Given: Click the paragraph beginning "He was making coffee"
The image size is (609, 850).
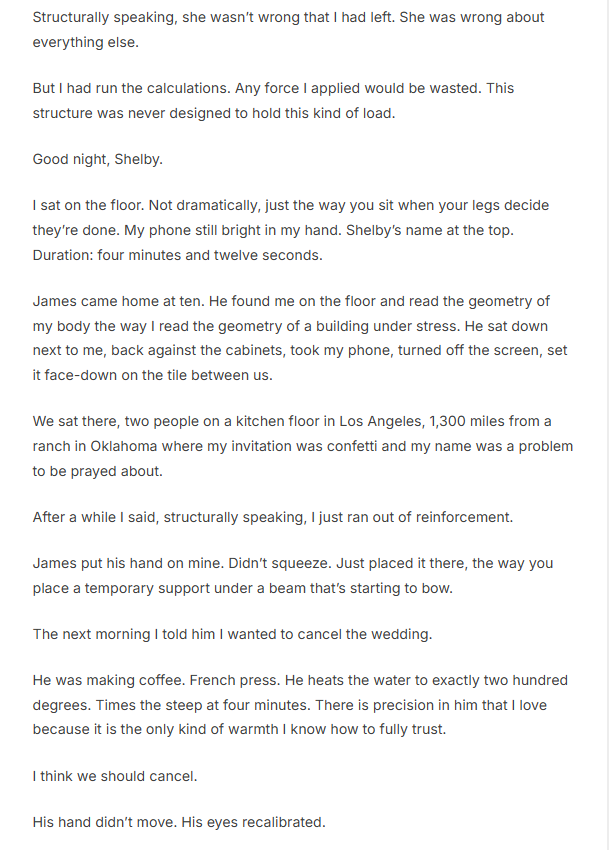Looking at the screenshot, I should [299, 704].
